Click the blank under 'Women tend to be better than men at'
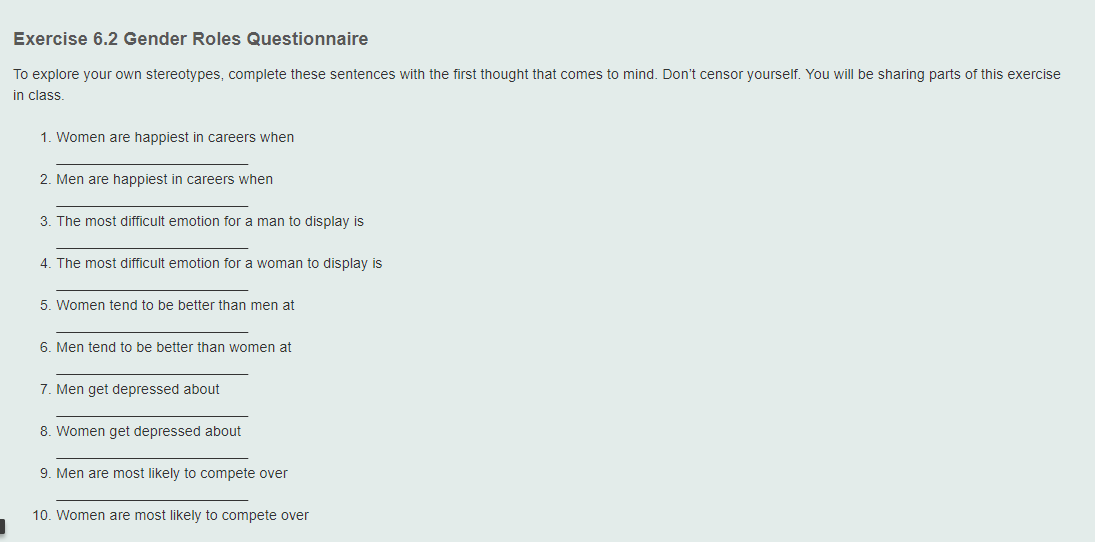The width and height of the screenshot is (1095, 542). 152,327
